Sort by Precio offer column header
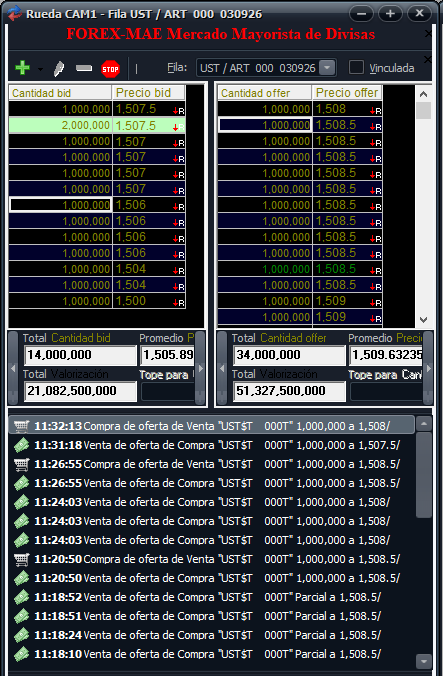Screen dimensions: 443x676 (x=347, y=93)
